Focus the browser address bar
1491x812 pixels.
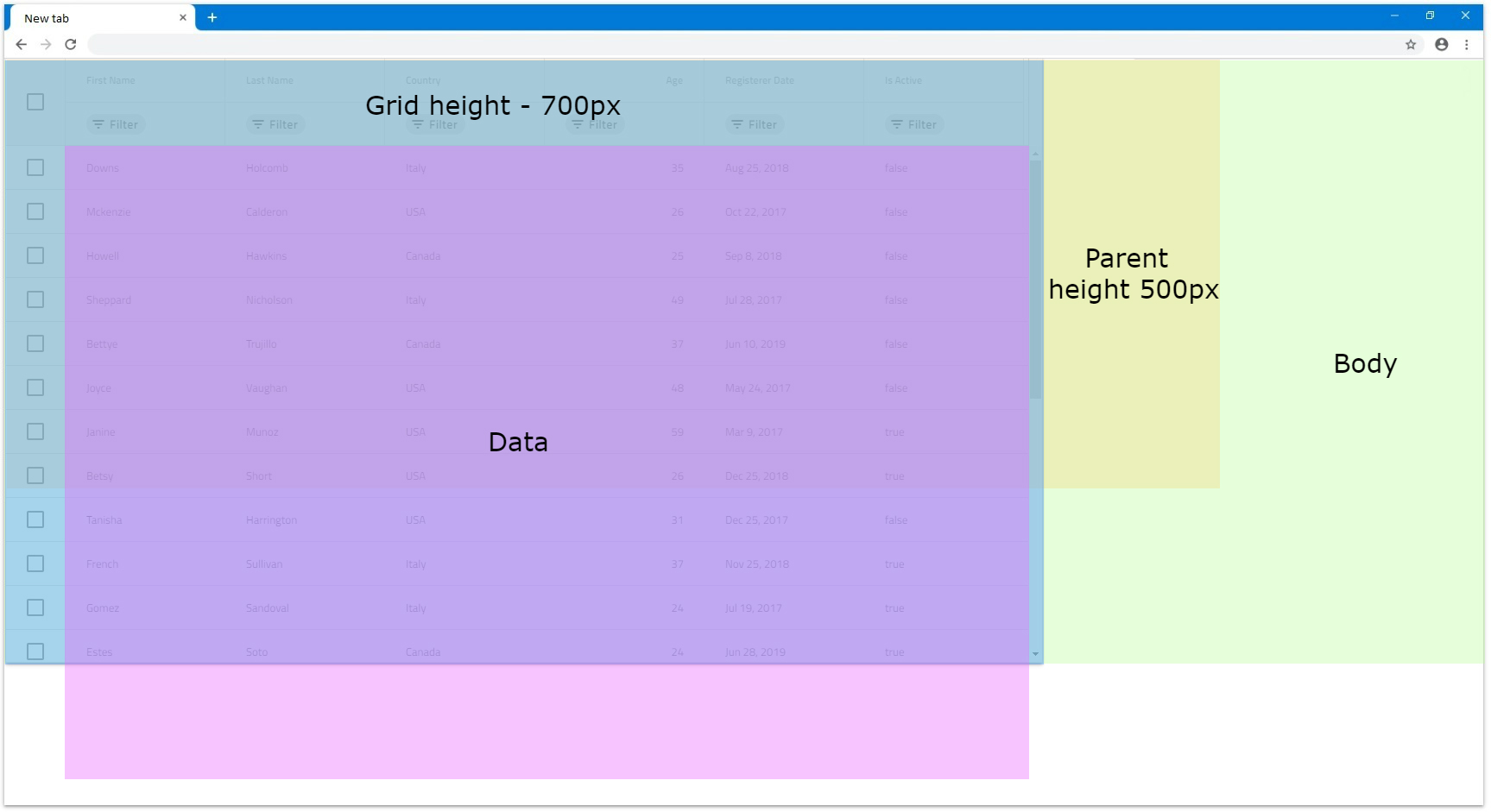(x=742, y=44)
